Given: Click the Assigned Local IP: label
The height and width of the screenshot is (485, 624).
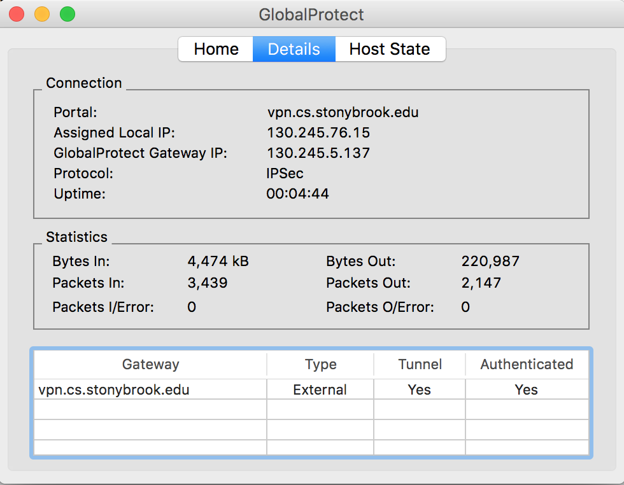Looking at the screenshot, I should (x=114, y=132).
